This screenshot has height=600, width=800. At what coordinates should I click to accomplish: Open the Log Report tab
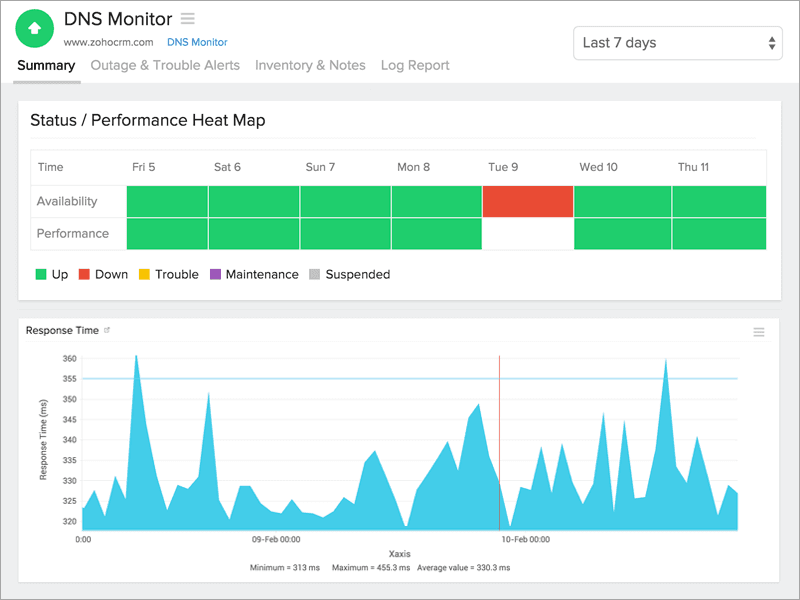(415, 66)
